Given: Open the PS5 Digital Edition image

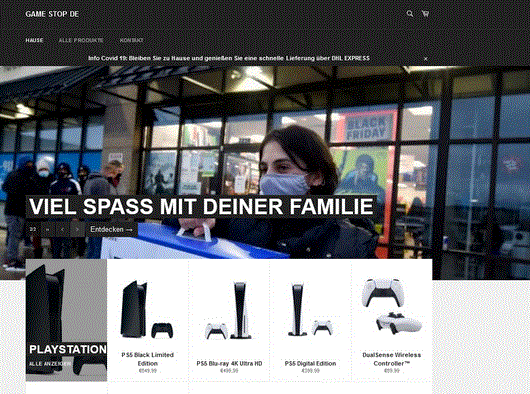Looking at the screenshot, I should coord(310,309).
